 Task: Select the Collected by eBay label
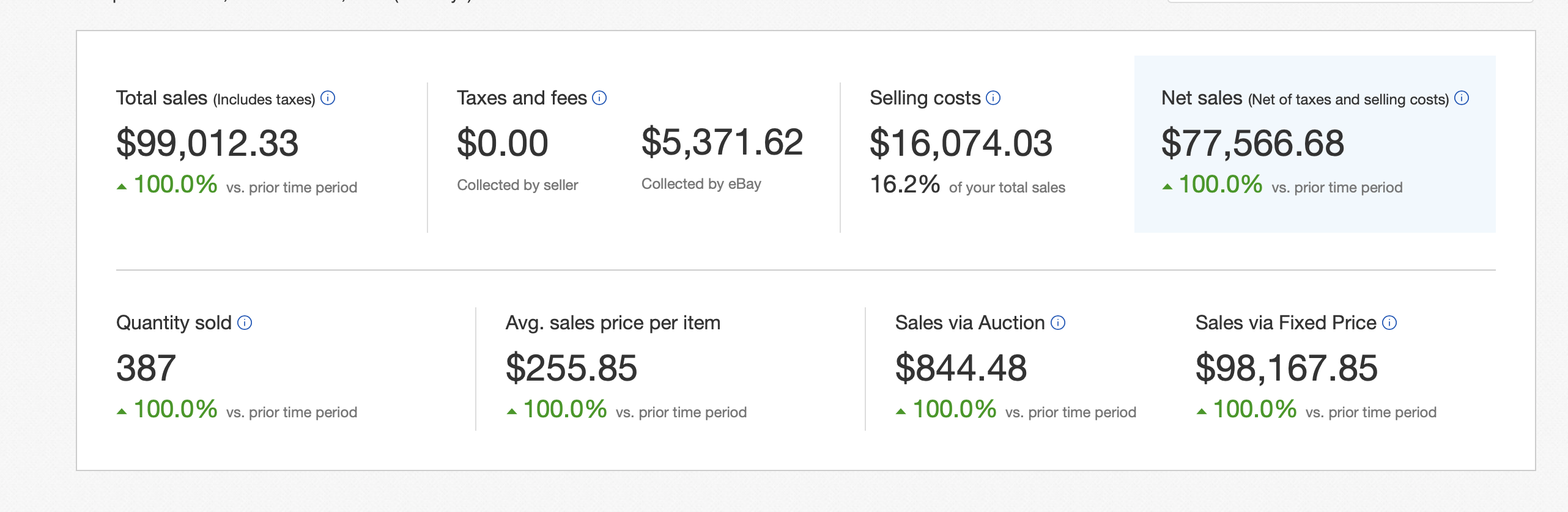701,184
